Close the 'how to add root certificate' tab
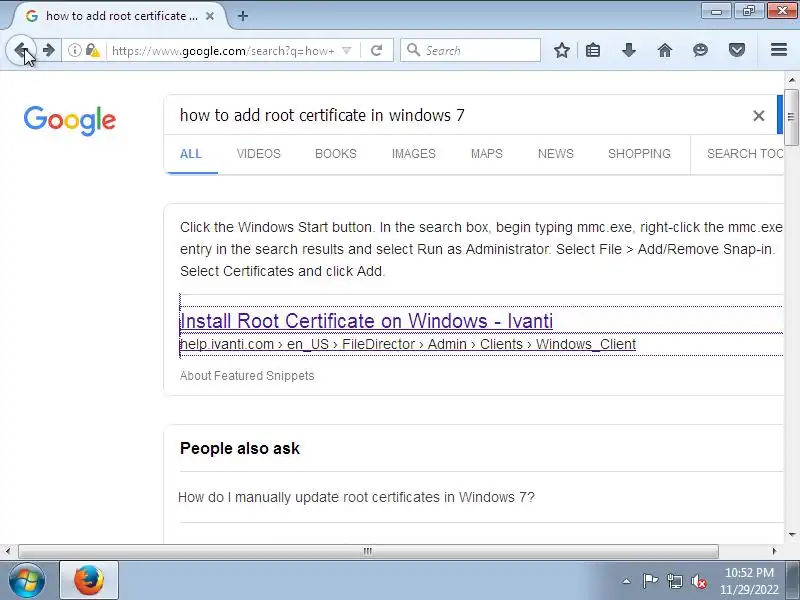This screenshot has height=600, width=800. (x=210, y=16)
